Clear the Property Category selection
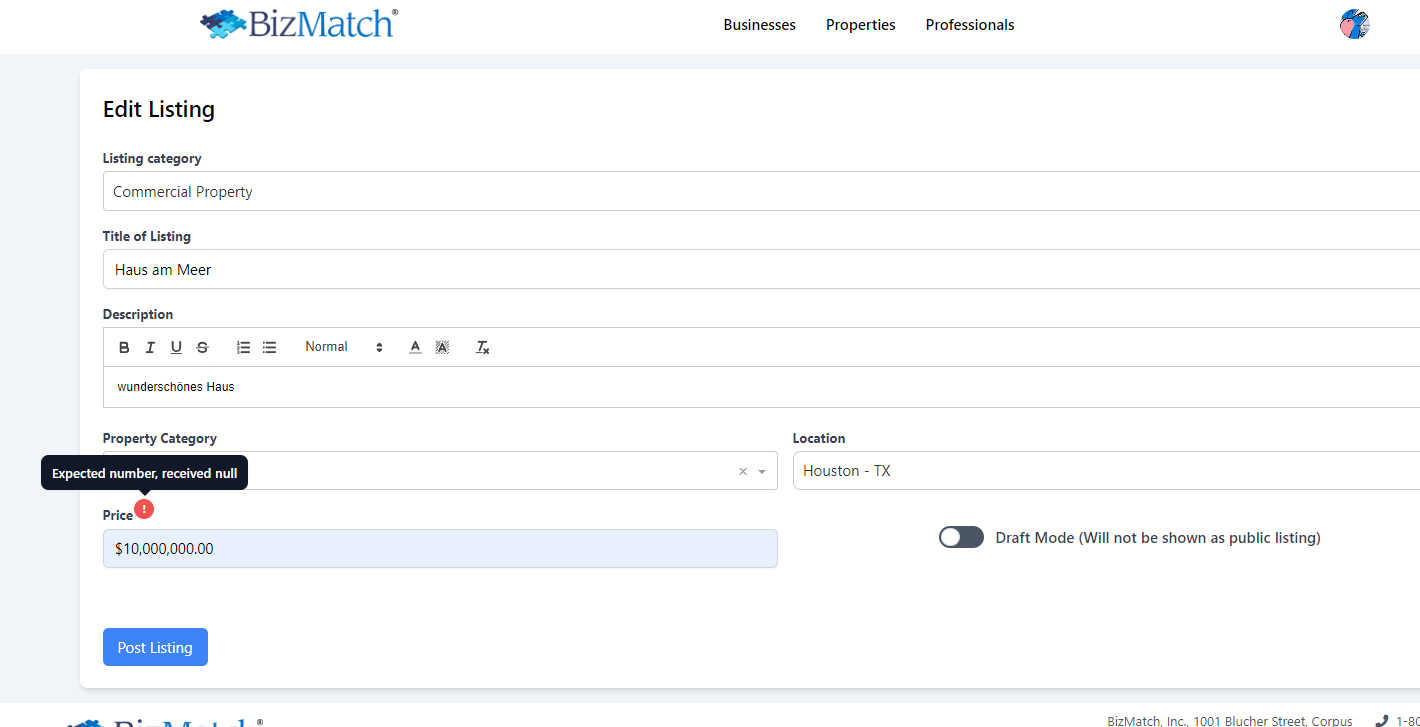The width and height of the screenshot is (1420, 727). coord(742,472)
